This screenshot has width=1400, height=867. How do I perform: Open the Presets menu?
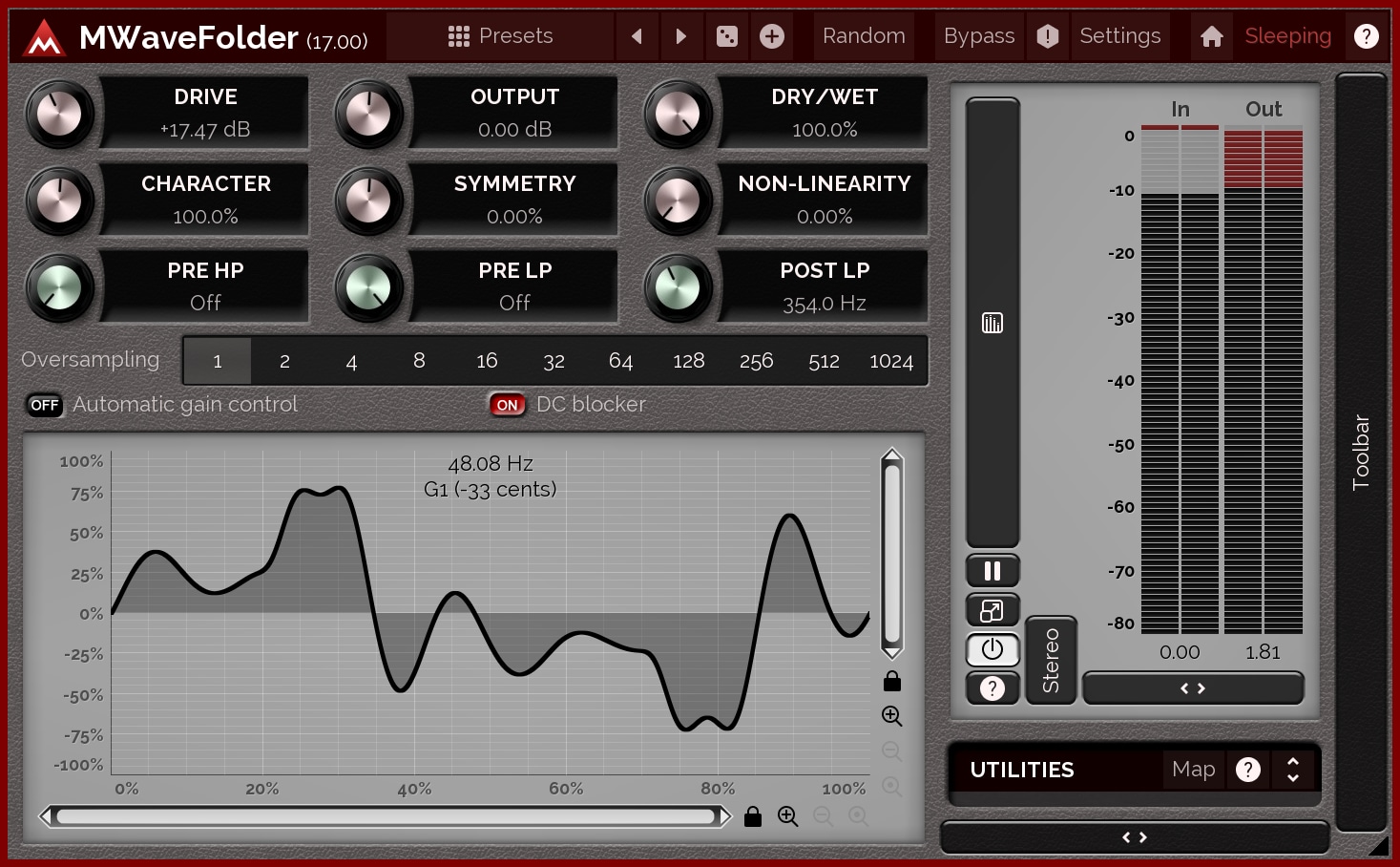[x=501, y=36]
